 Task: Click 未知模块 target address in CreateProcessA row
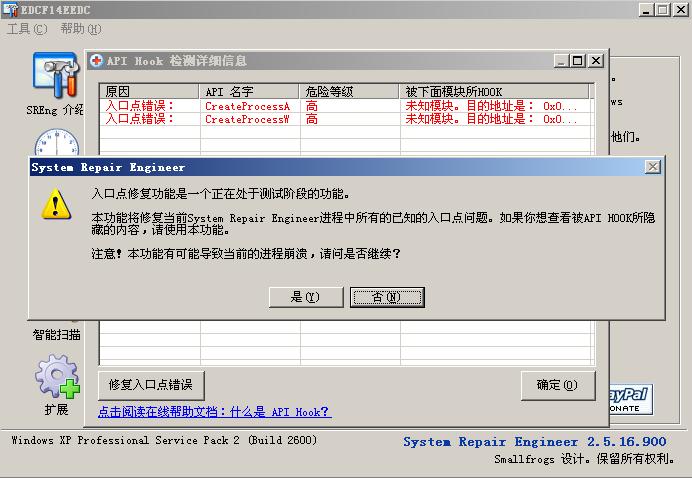[491, 106]
